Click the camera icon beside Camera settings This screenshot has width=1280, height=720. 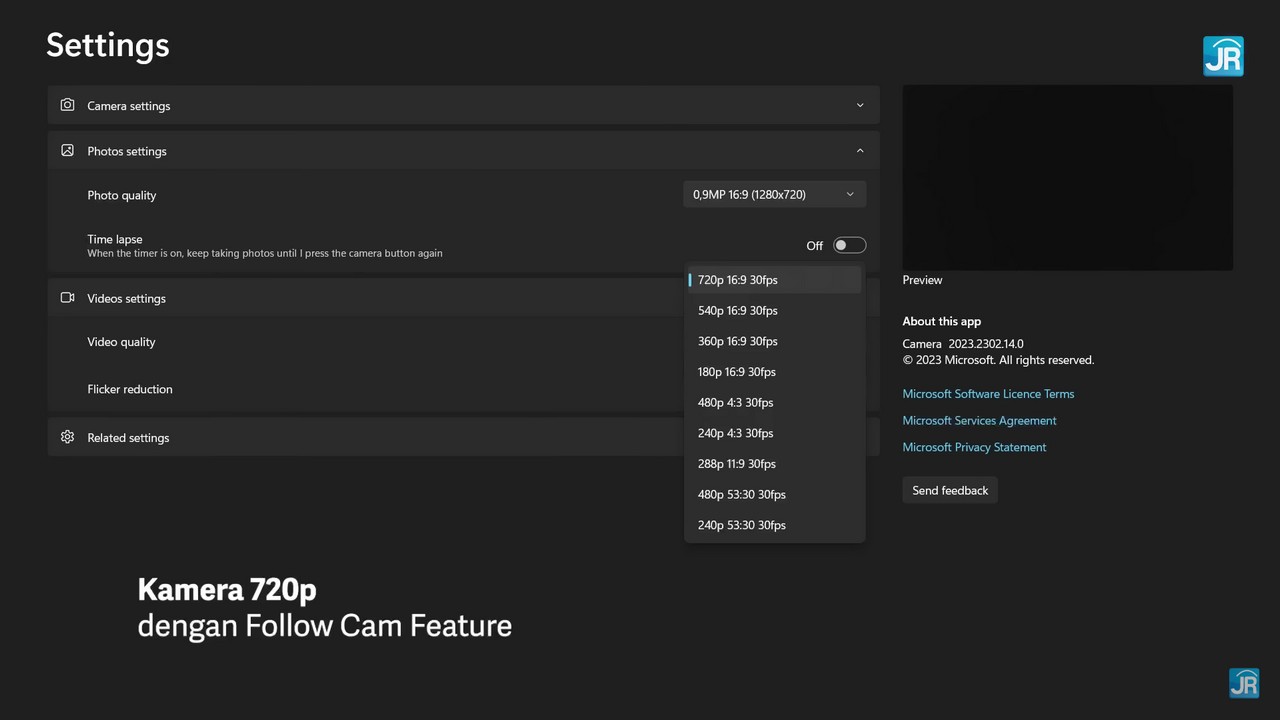[67, 105]
